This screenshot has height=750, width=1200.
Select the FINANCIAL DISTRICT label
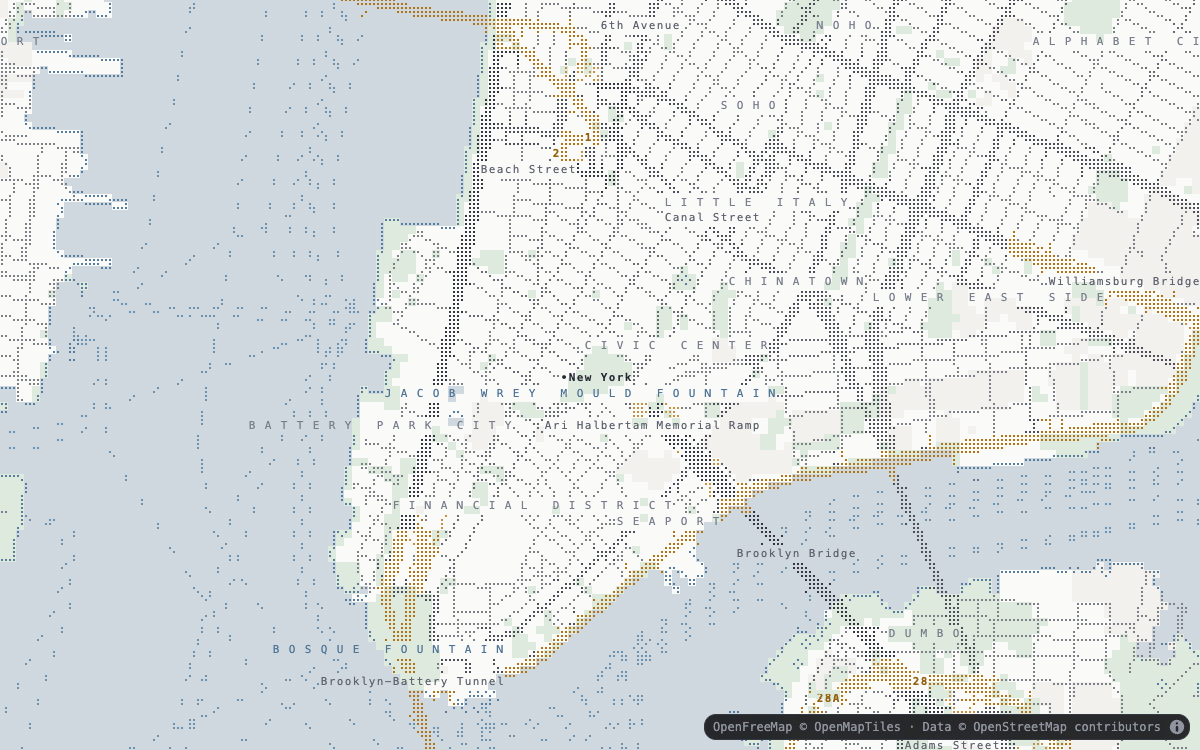tap(534, 505)
